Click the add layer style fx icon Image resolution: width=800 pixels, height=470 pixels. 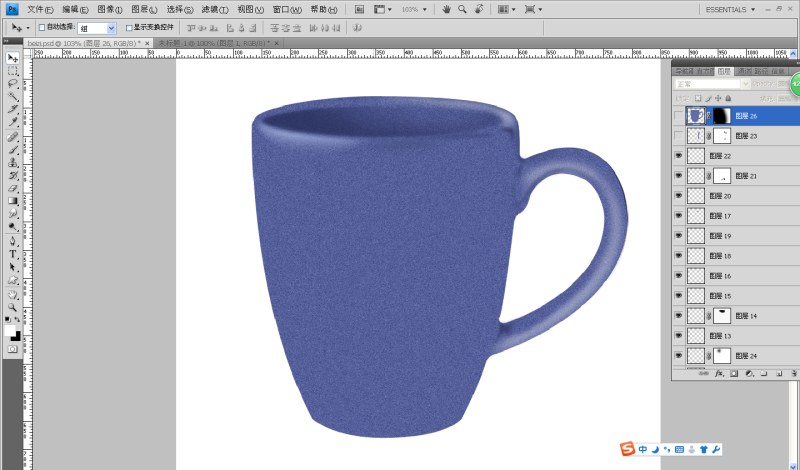[719, 374]
